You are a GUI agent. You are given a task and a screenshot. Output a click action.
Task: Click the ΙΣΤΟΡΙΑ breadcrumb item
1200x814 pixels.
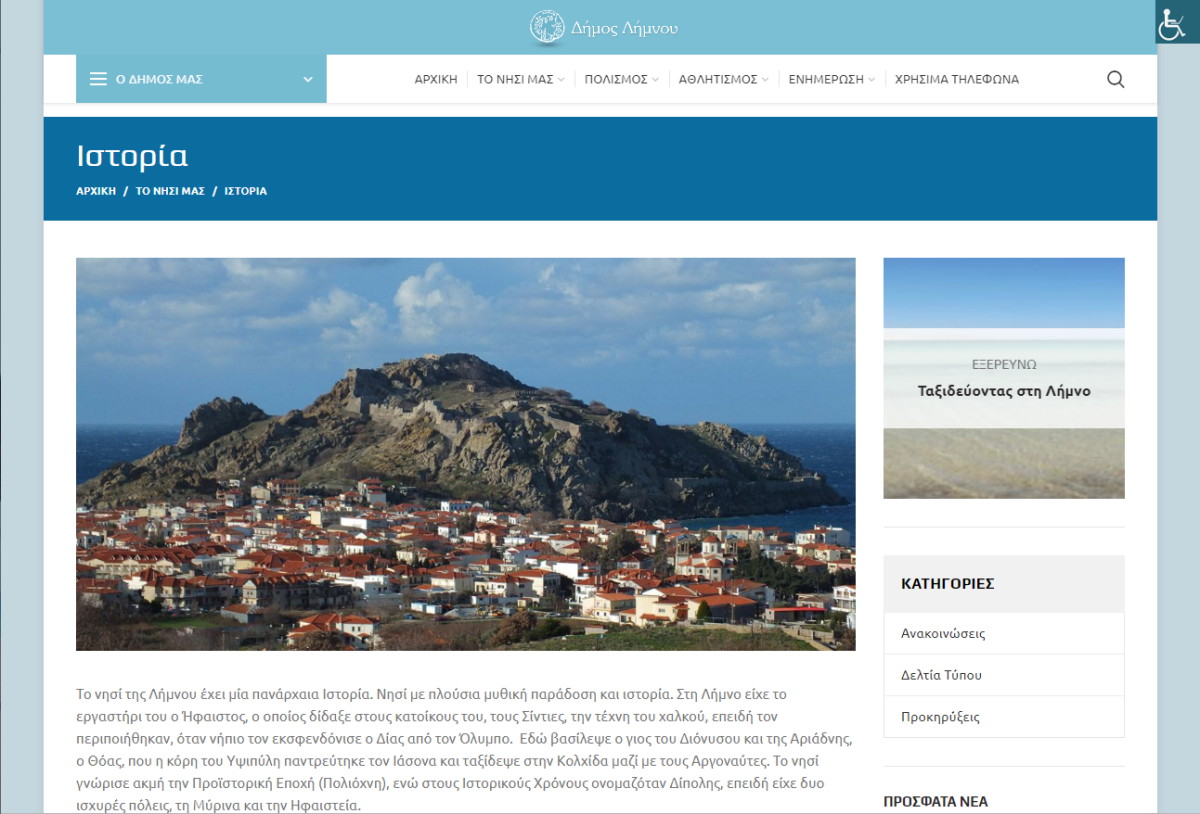click(x=245, y=190)
